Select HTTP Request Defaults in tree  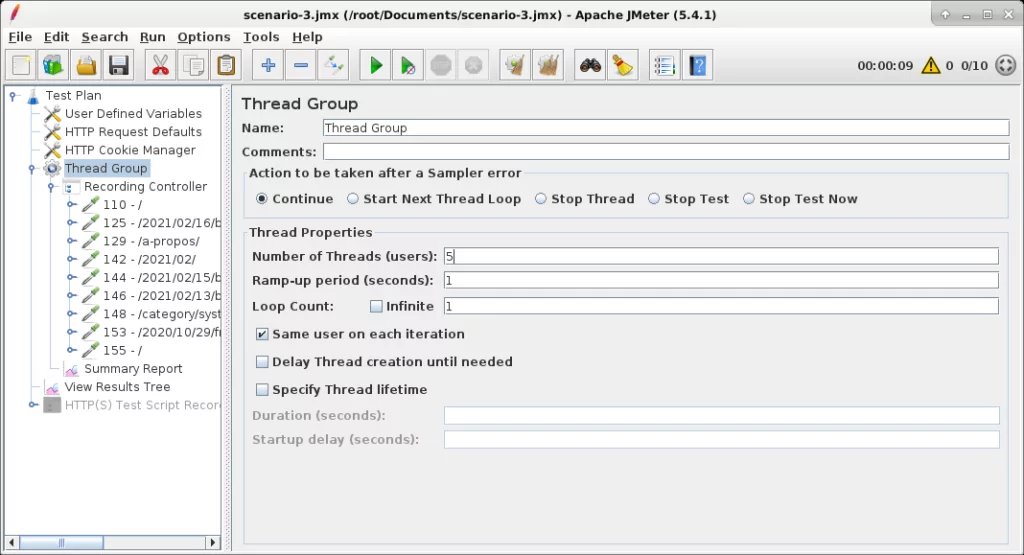133,132
